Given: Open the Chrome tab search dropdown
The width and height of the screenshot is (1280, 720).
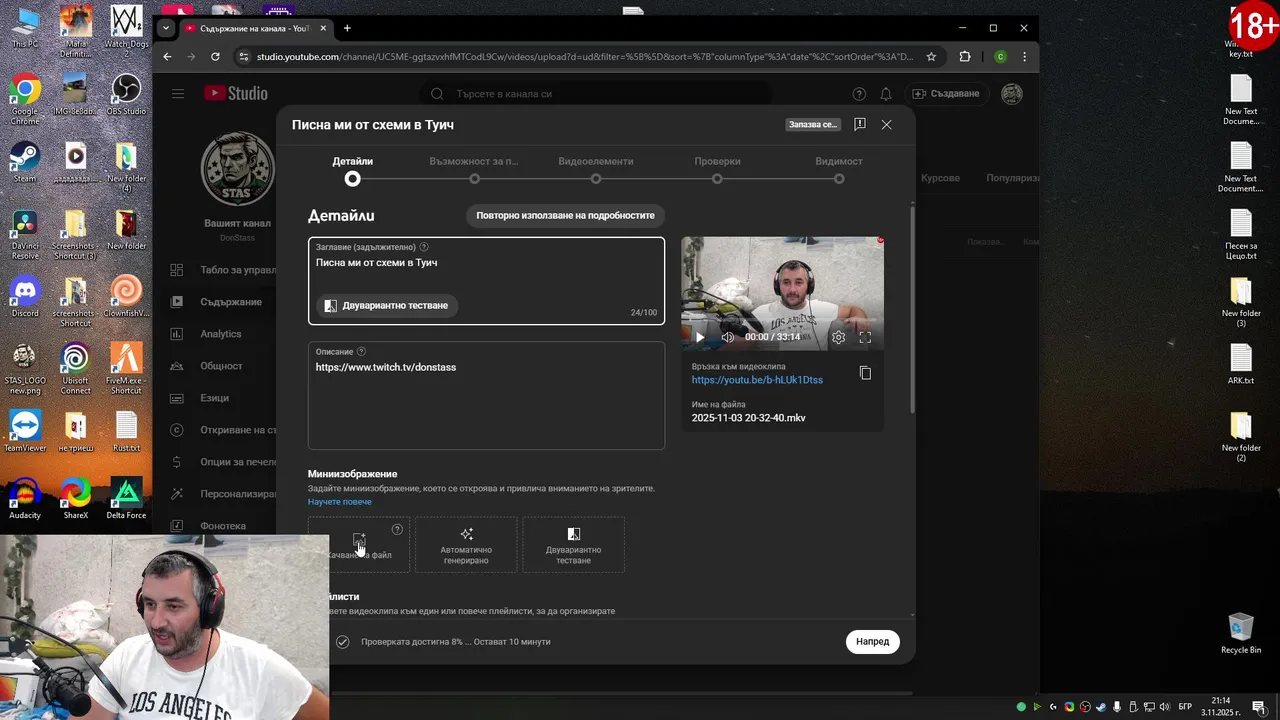Looking at the screenshot, I should coord(166,28).
